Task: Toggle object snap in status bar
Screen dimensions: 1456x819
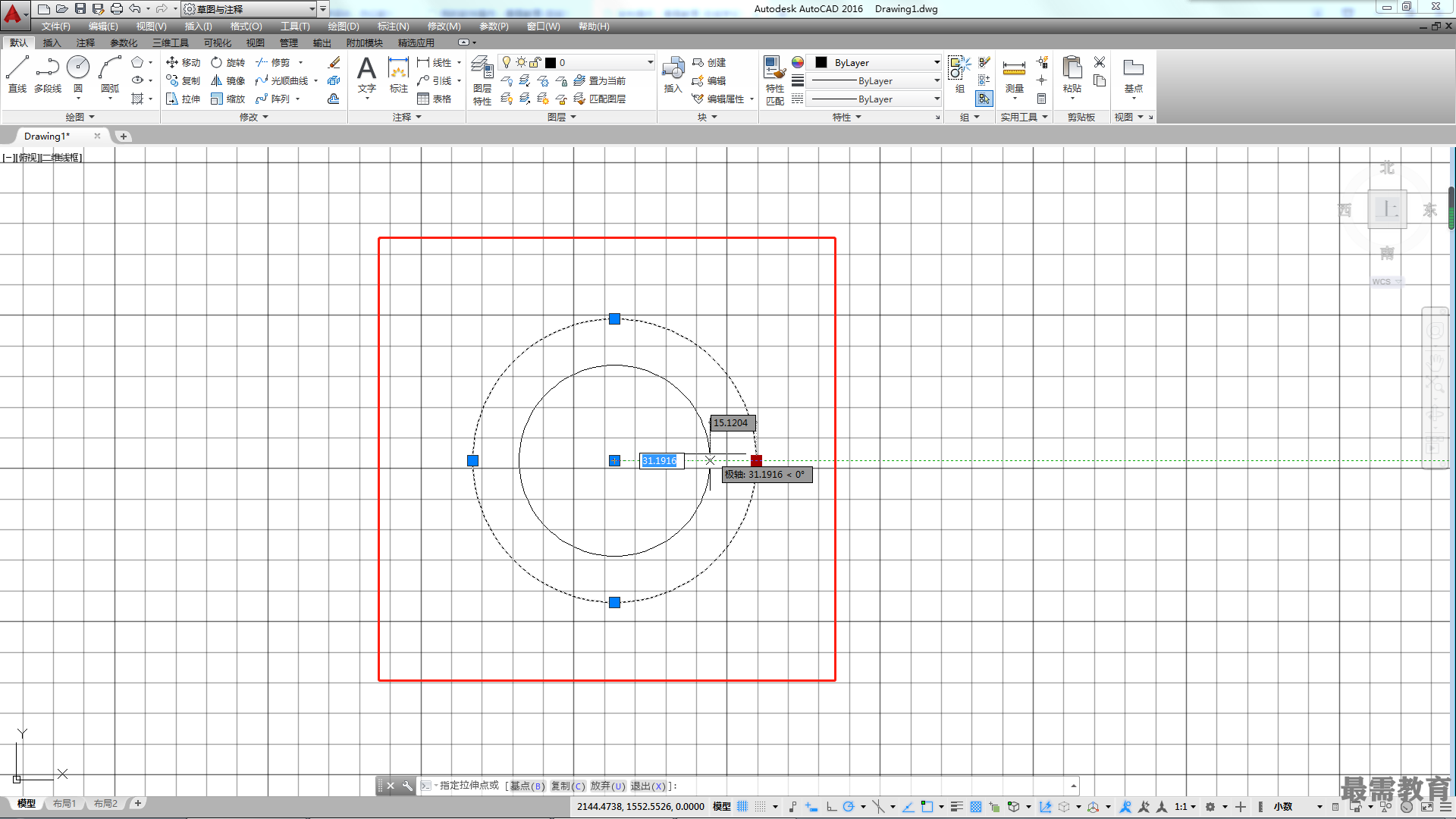Action: pyautogui.click(x=927, y=806)
